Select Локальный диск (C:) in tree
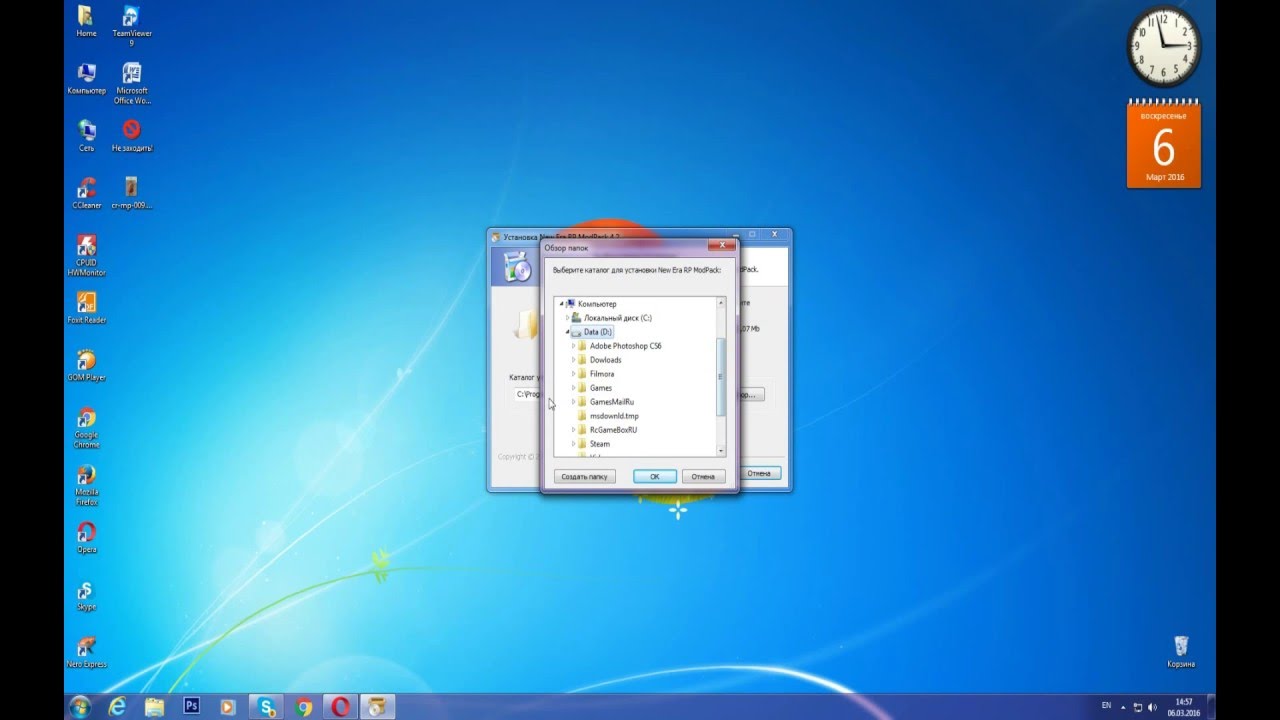Image resolution: width=1280 pixels, height=720 pixels. (611, 317)
